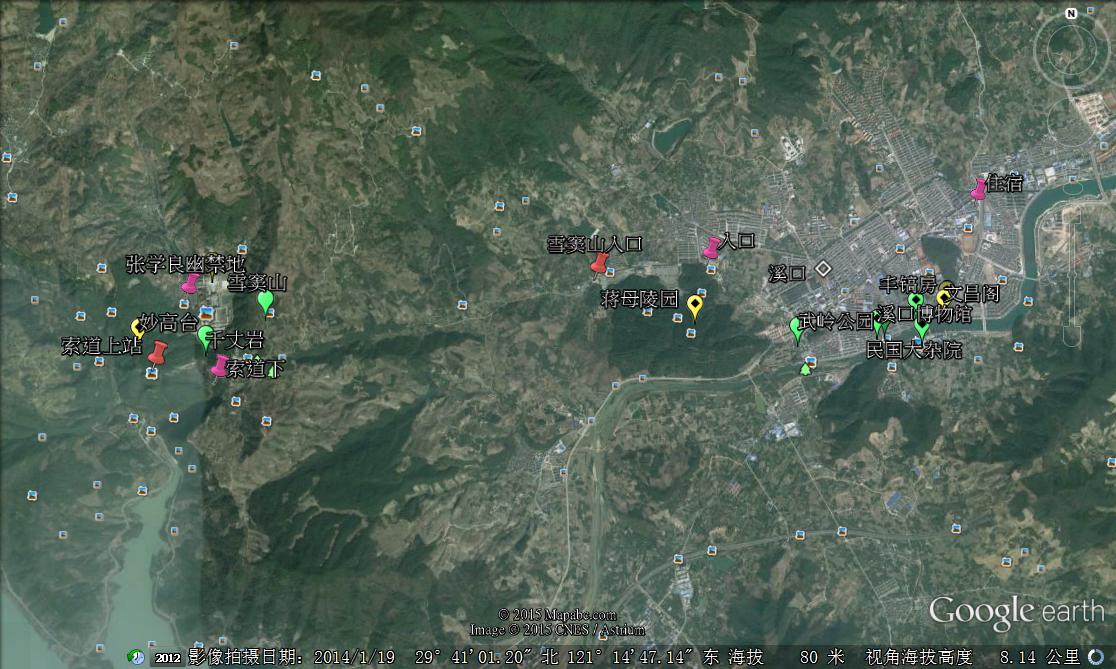Click the pink pushpin for 索道下

coord(219,366)
